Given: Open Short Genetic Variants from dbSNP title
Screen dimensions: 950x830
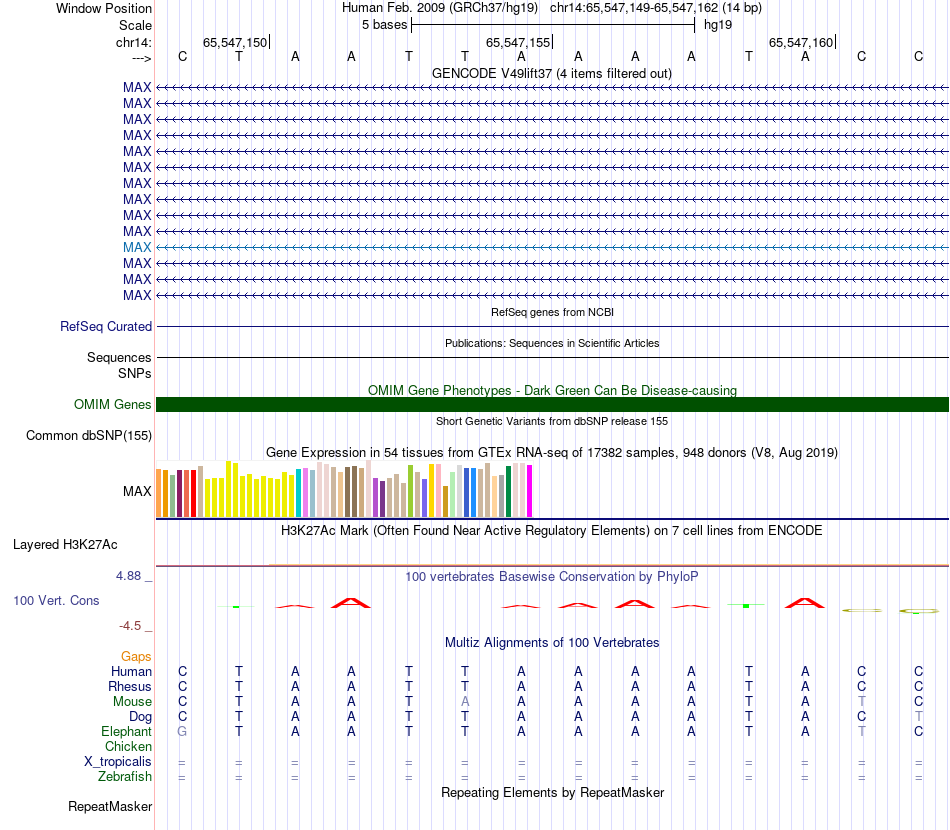Looking at the screenshot, I should coord(552,421).
